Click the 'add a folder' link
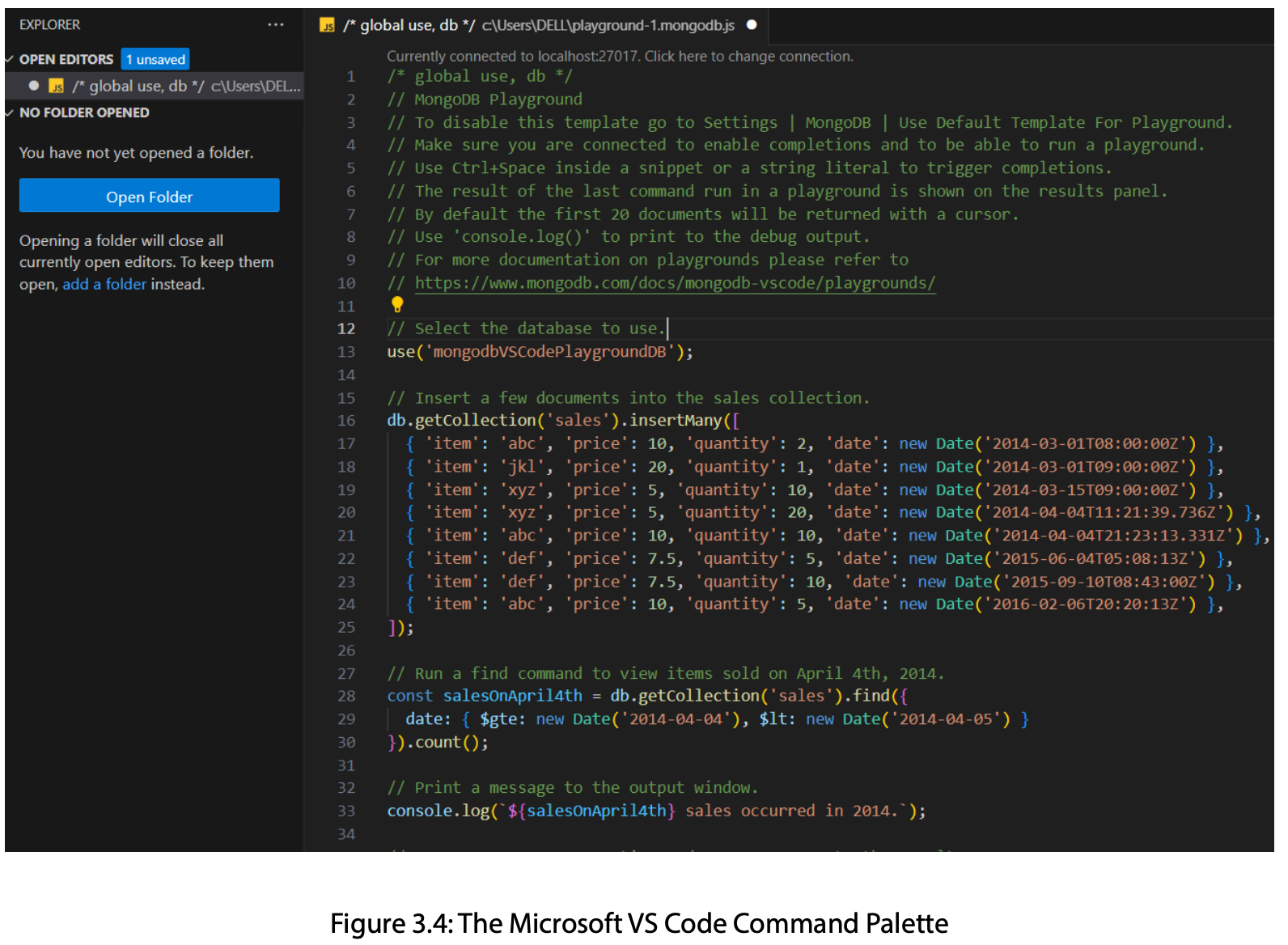Screen dimensions: 1288x945 (x=104, y=284)
